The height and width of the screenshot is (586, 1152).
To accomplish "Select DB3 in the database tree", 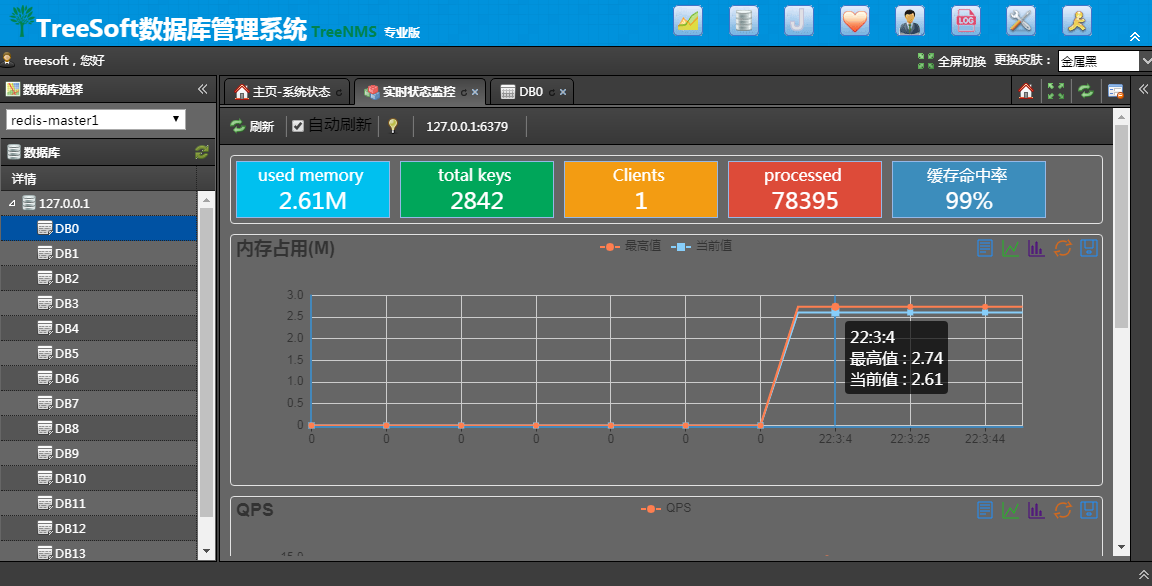I will coord(98,303).
